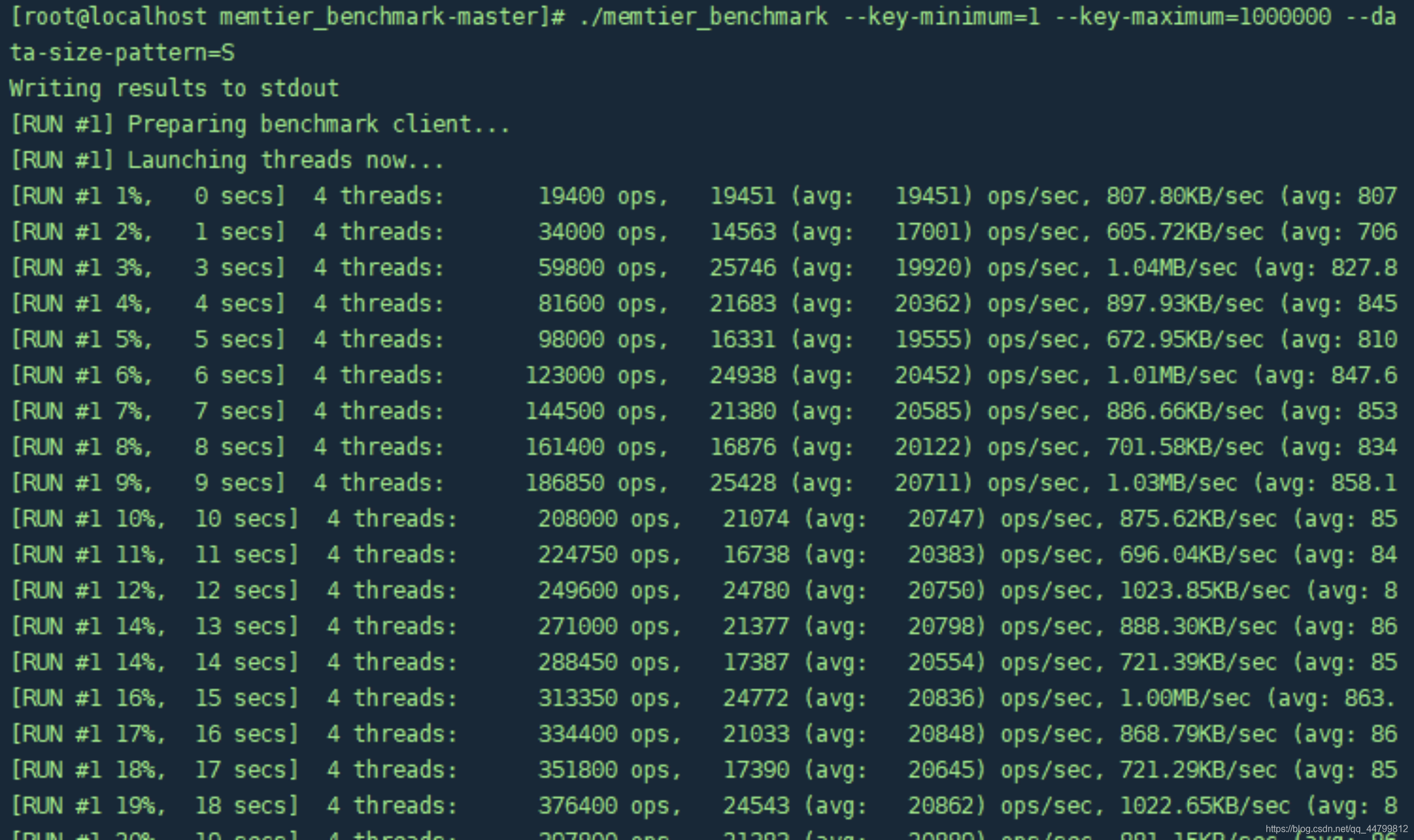The width and height of the screenshot is (1414, 840).
Task: Click the "(avg: 20711)" average value
Action: click(x=882, y=484)
